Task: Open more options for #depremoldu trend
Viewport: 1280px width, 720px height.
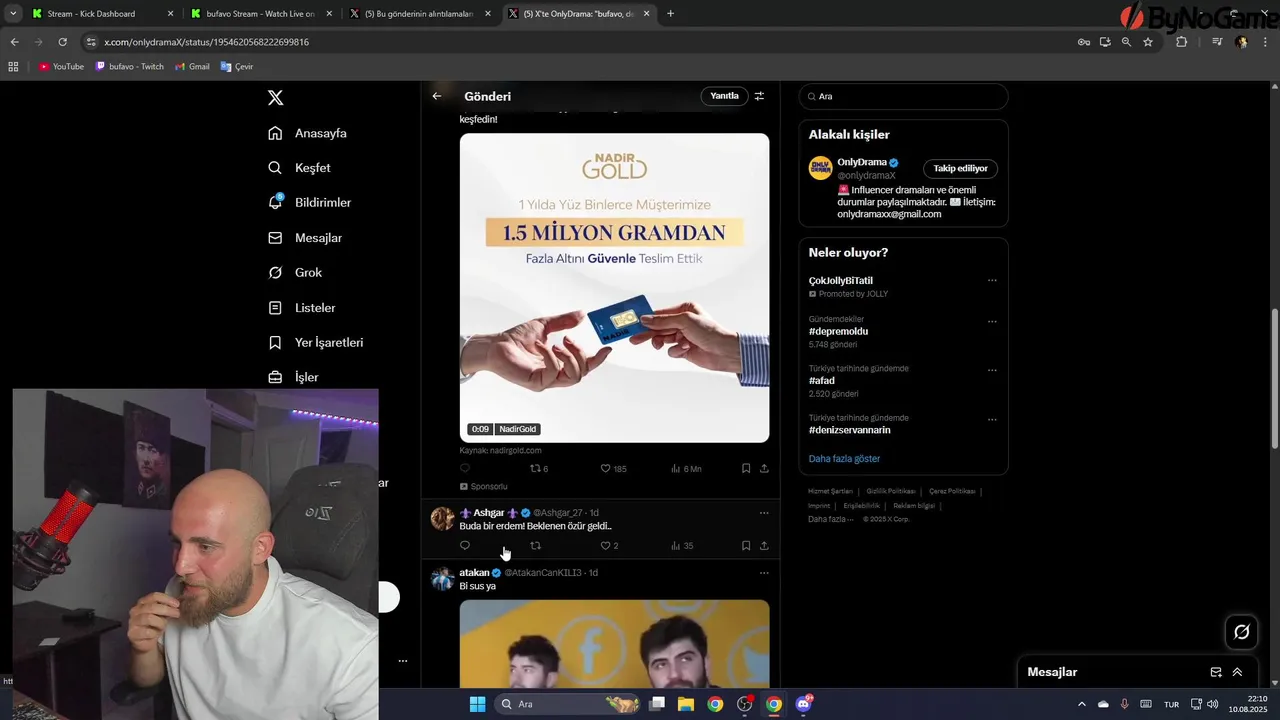Action: click(x=992, y=322)
